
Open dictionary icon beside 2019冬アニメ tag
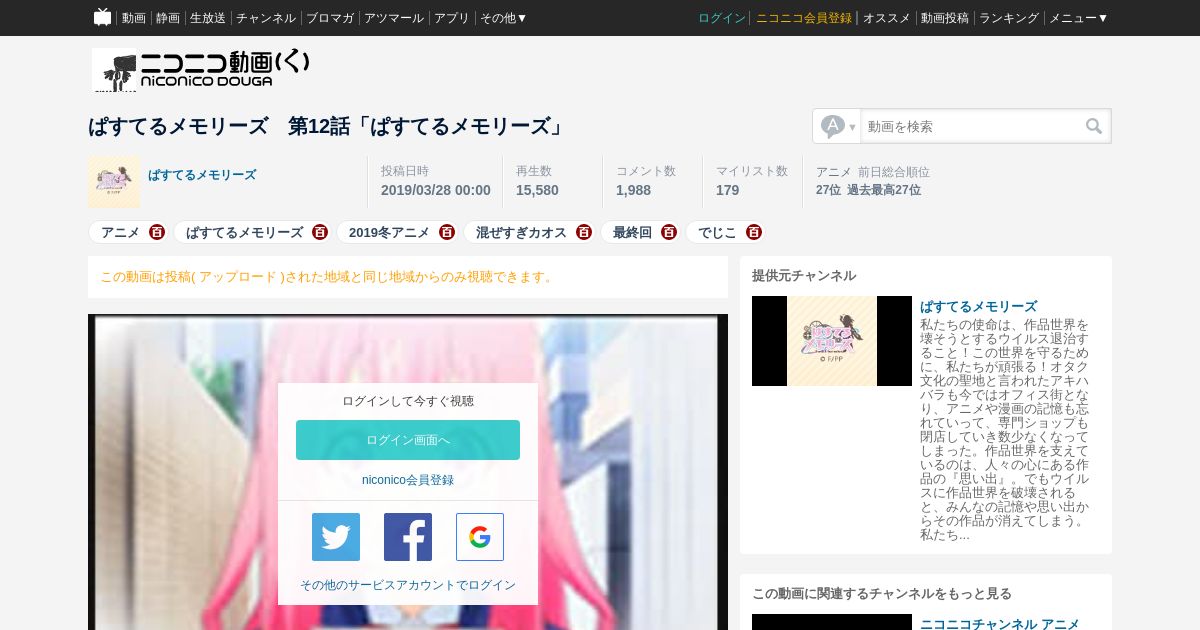tap(447, 232)
